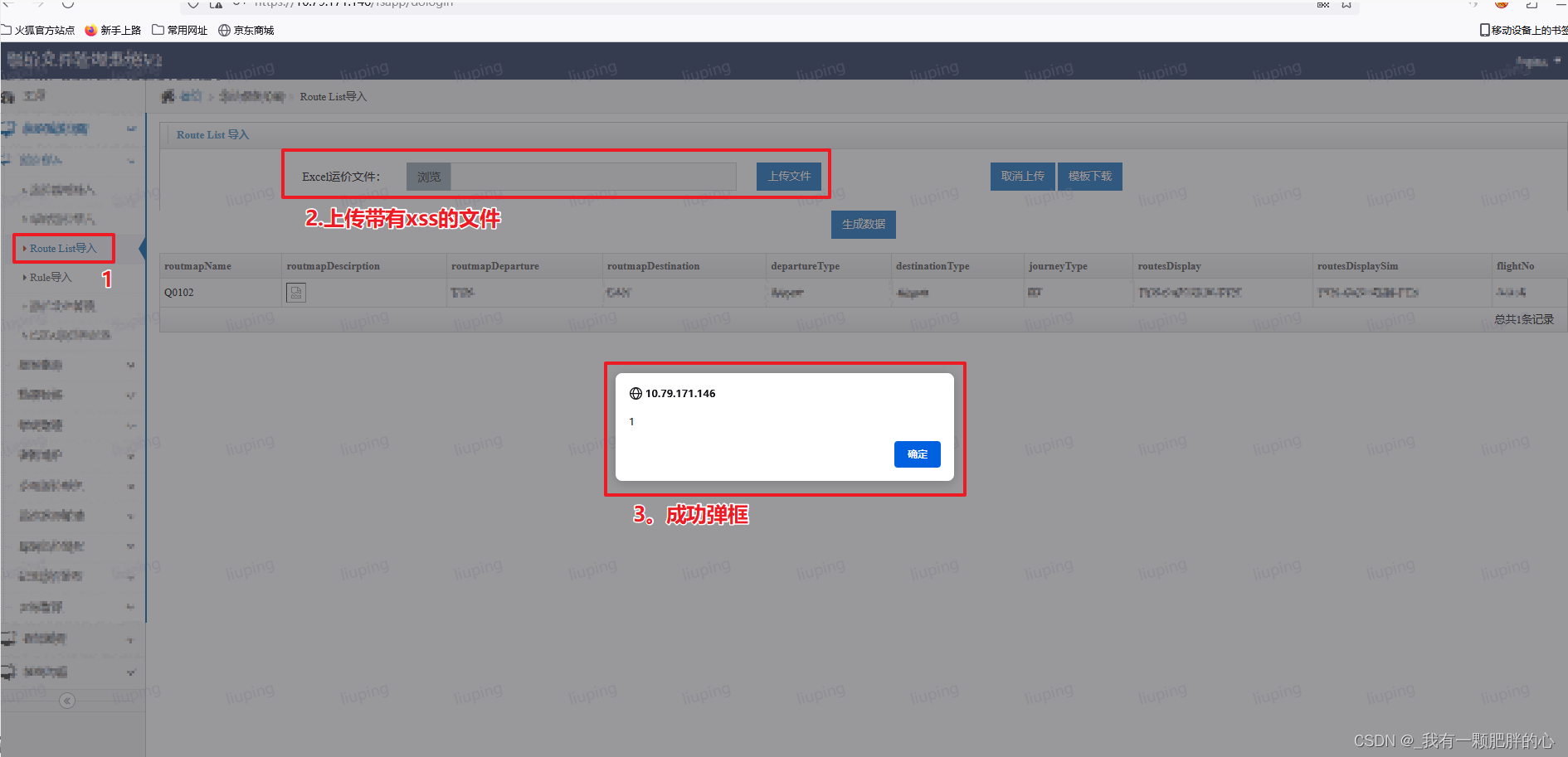Click the Excel file path input field
This screenshot has height=757, width=1568.
(593, 176)
